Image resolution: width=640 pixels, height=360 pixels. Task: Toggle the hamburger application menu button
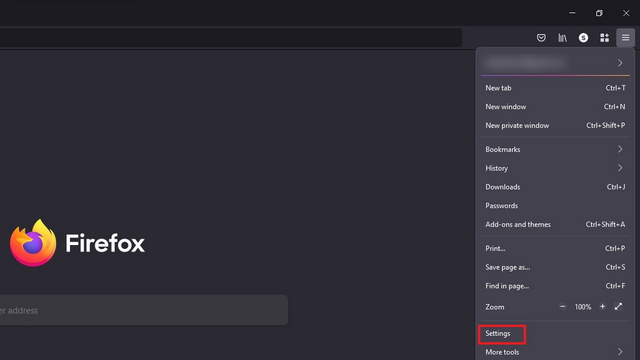(x=625, y=38)
